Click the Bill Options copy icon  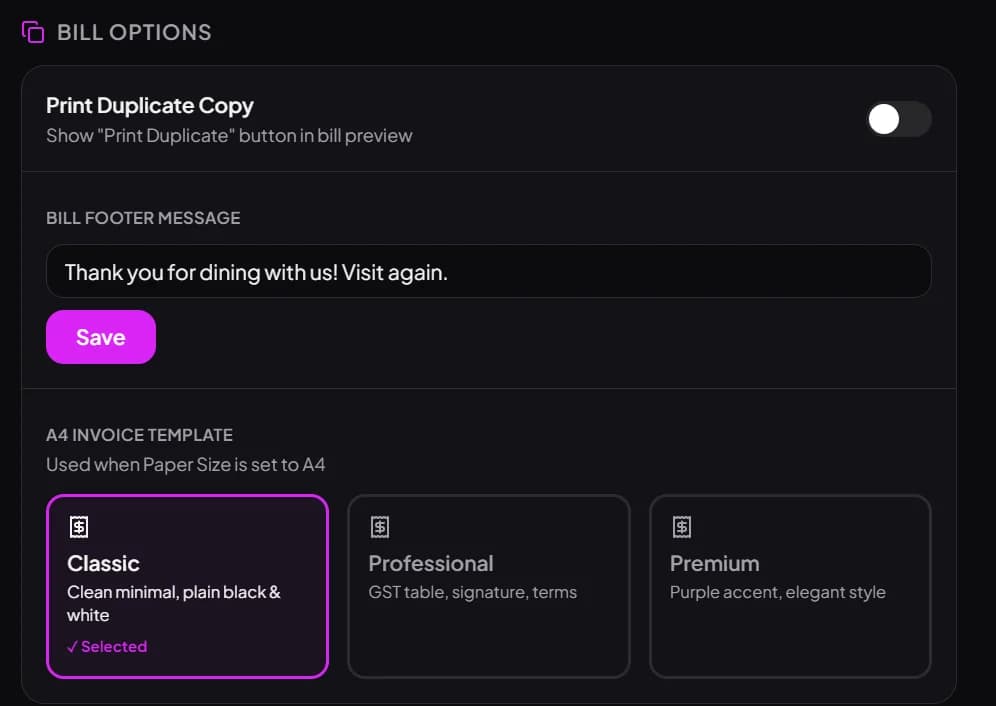33,32
